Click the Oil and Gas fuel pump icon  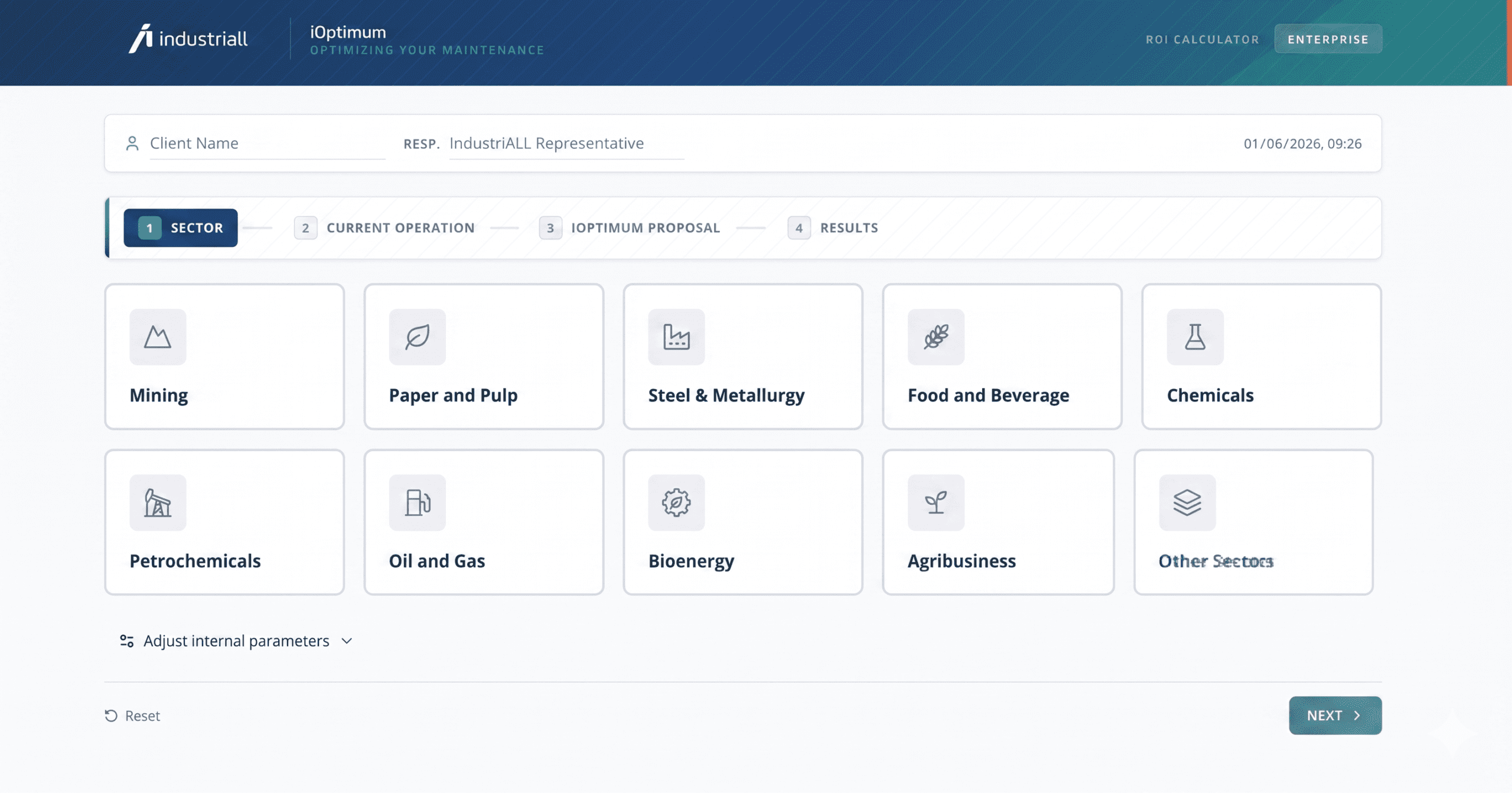pyautogui.click(x=417, y=502)
